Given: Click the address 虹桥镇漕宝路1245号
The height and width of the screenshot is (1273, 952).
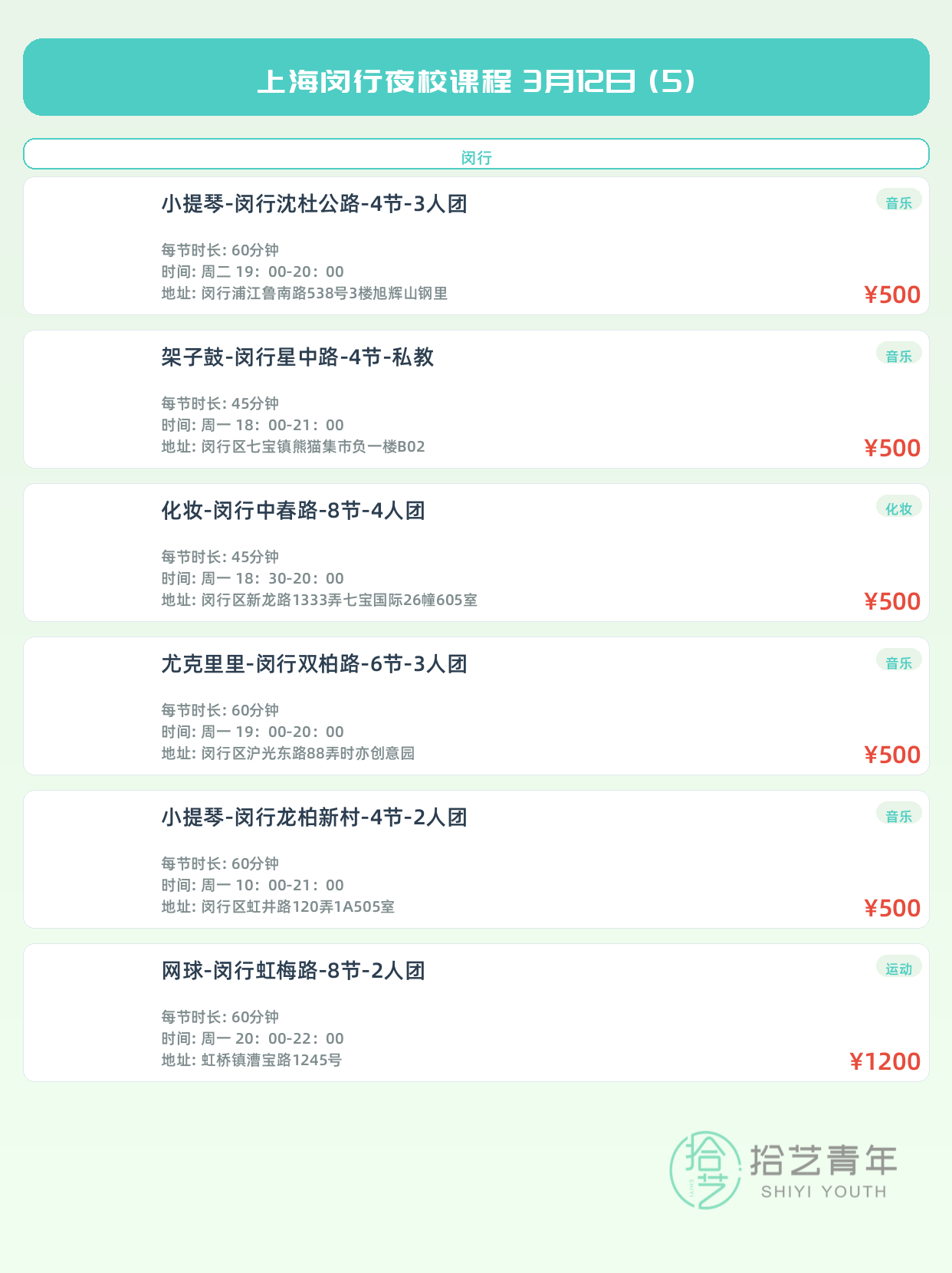Looking at the screenshot, I should tap(271, 1060).
